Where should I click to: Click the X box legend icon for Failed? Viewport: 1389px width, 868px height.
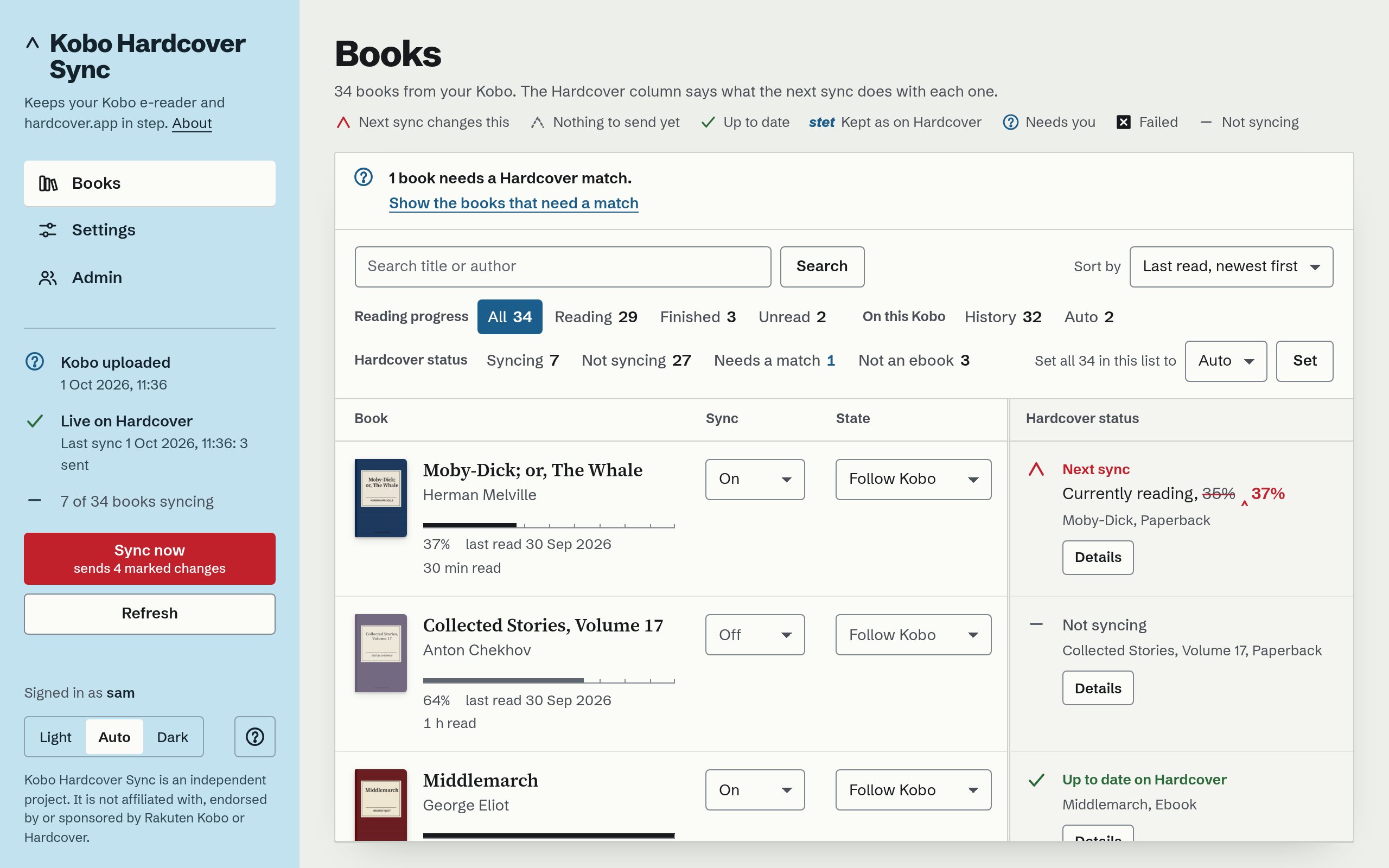1123,122
